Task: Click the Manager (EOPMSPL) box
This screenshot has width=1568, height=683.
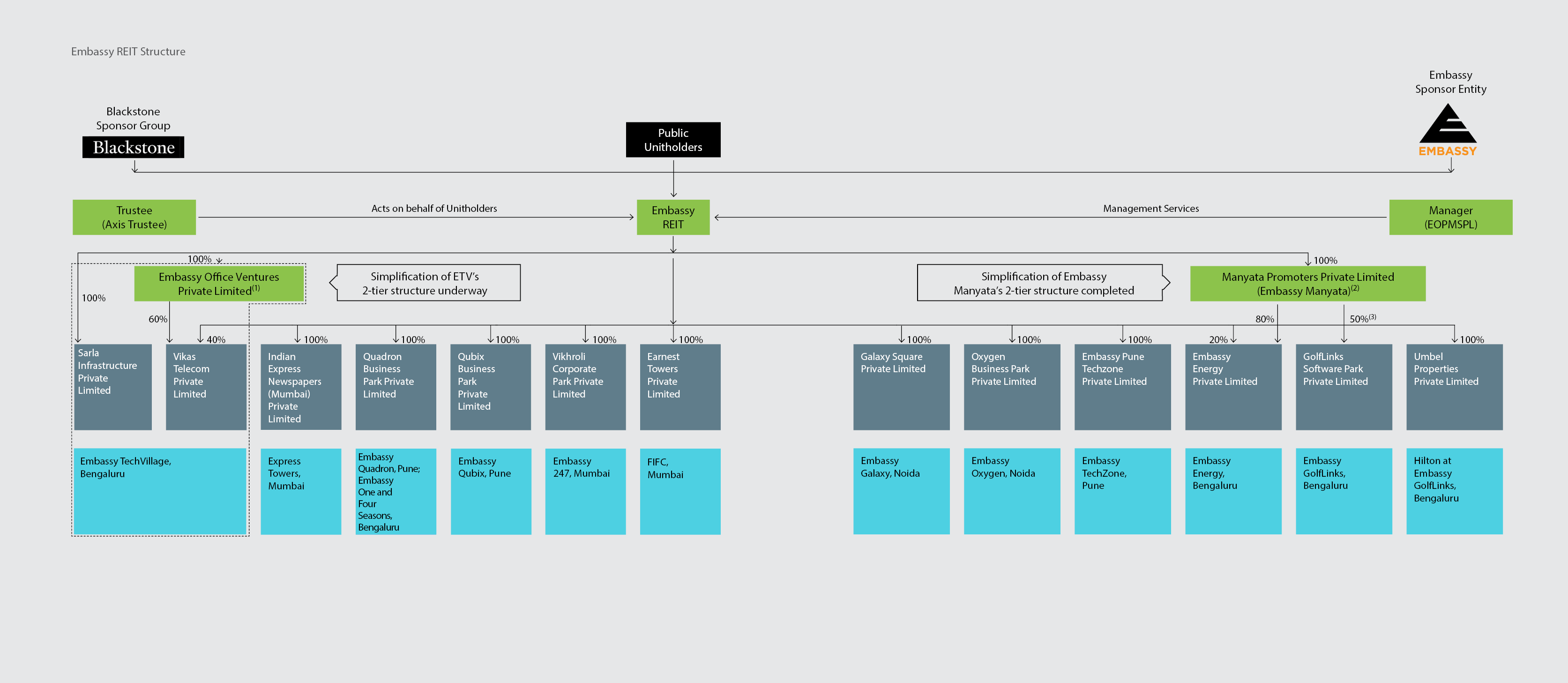Action: 1450,218
